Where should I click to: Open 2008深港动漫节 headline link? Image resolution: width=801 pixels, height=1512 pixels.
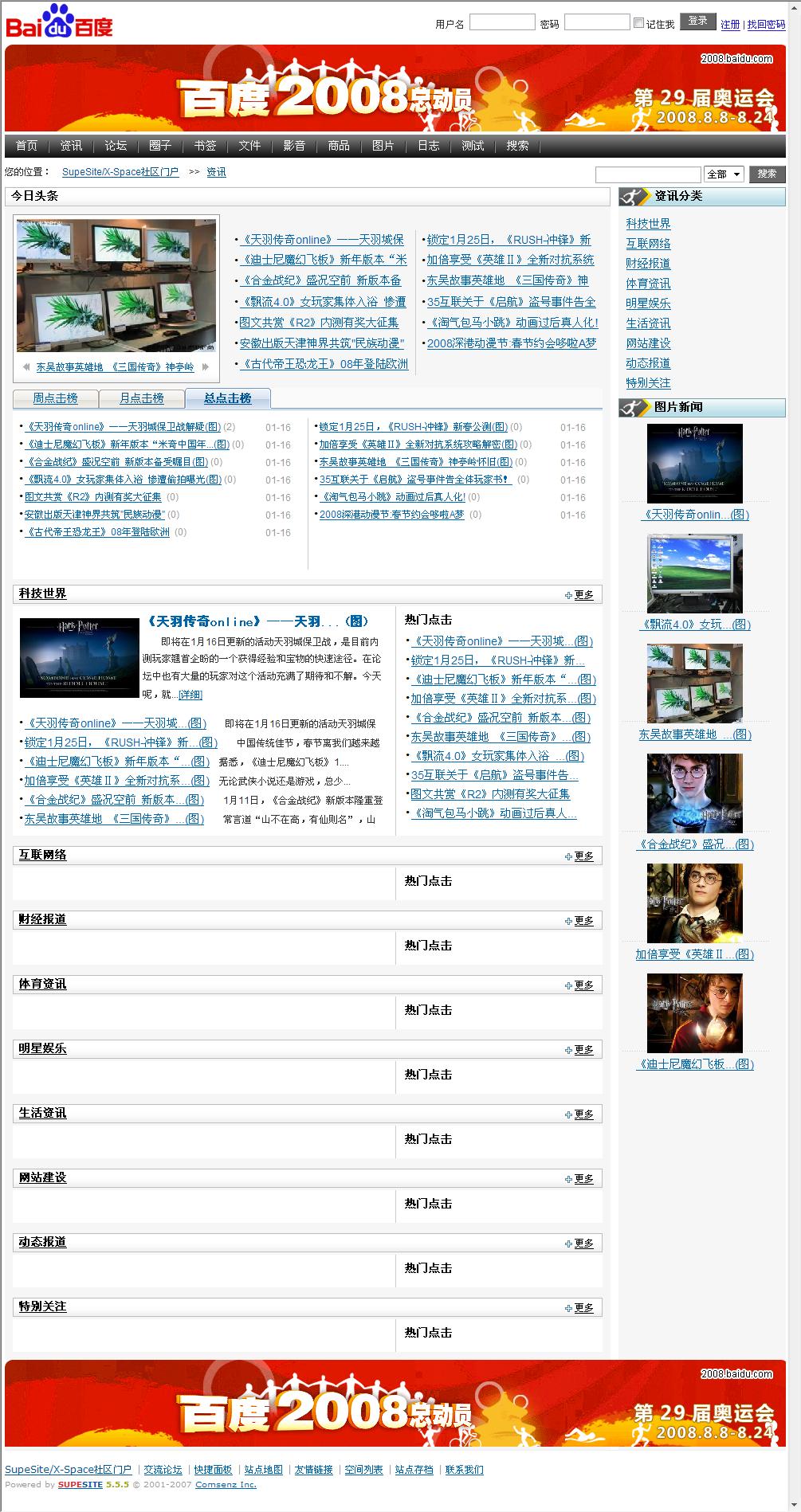tap(512, 343)
